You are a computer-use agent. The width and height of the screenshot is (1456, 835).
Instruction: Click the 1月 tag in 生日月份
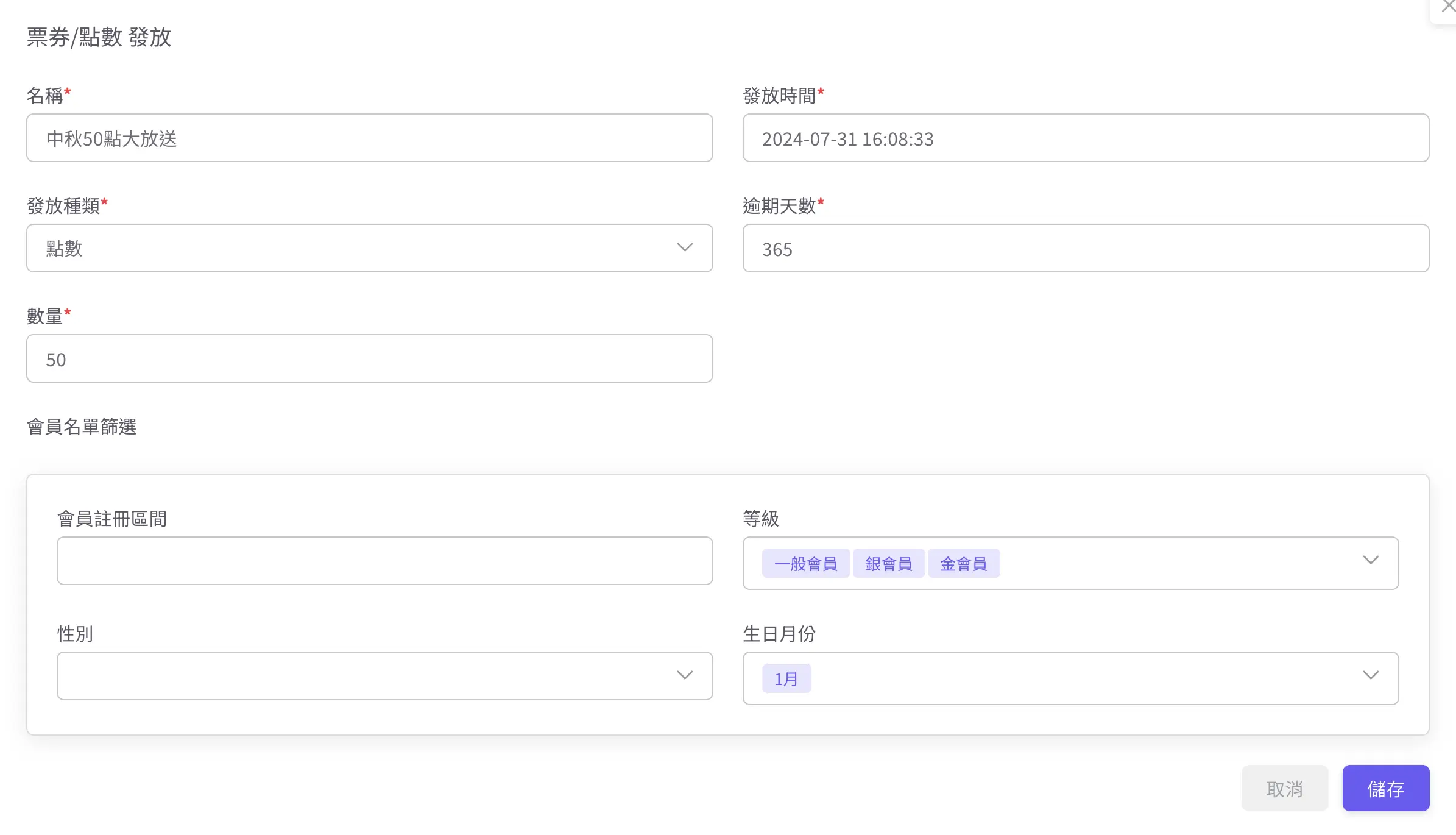[x=786, y=679]
